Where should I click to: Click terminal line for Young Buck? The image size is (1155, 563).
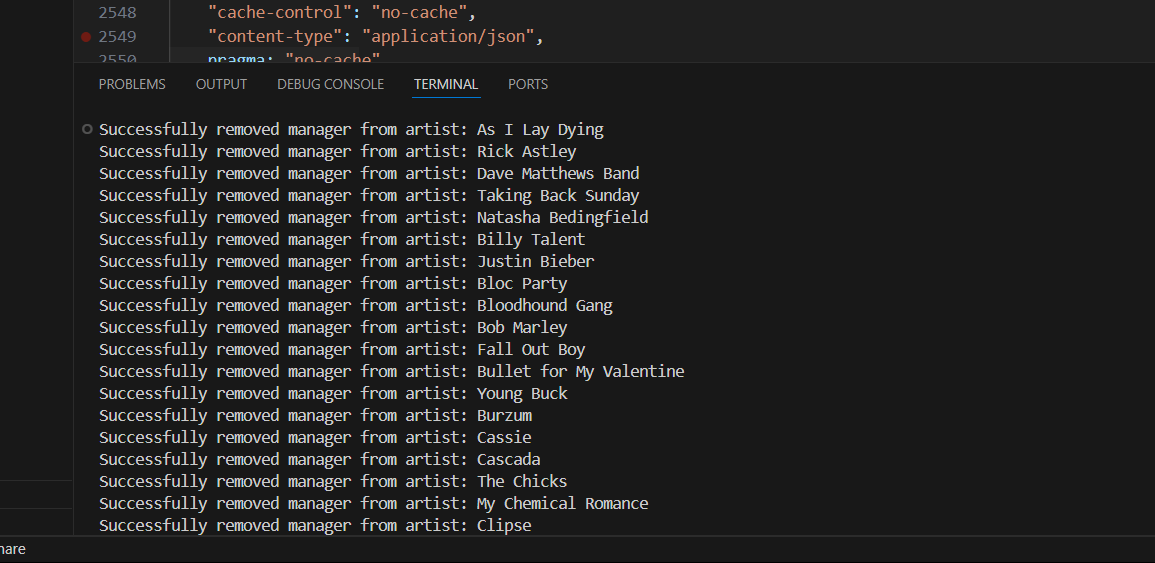coord(334,394)
